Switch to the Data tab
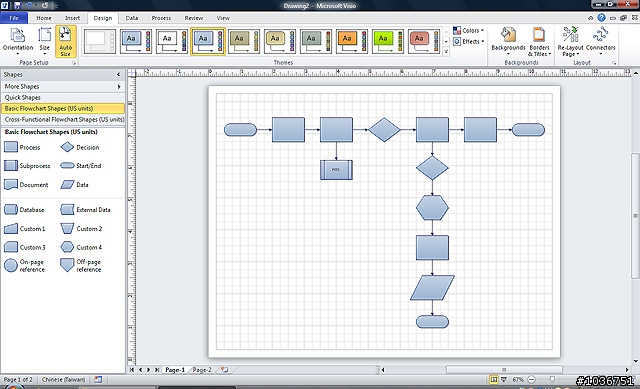The image size is (640, 389). click(131, 18)
